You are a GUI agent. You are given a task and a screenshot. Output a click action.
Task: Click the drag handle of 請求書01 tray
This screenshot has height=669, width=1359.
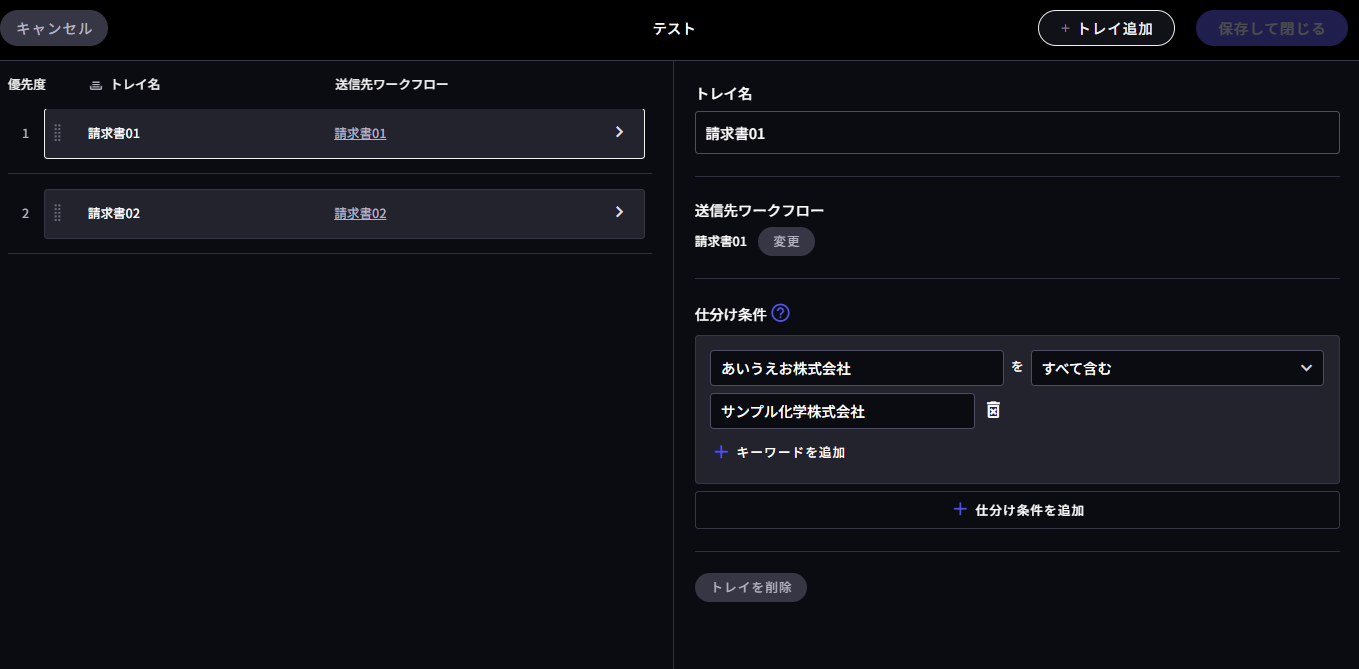57,133
